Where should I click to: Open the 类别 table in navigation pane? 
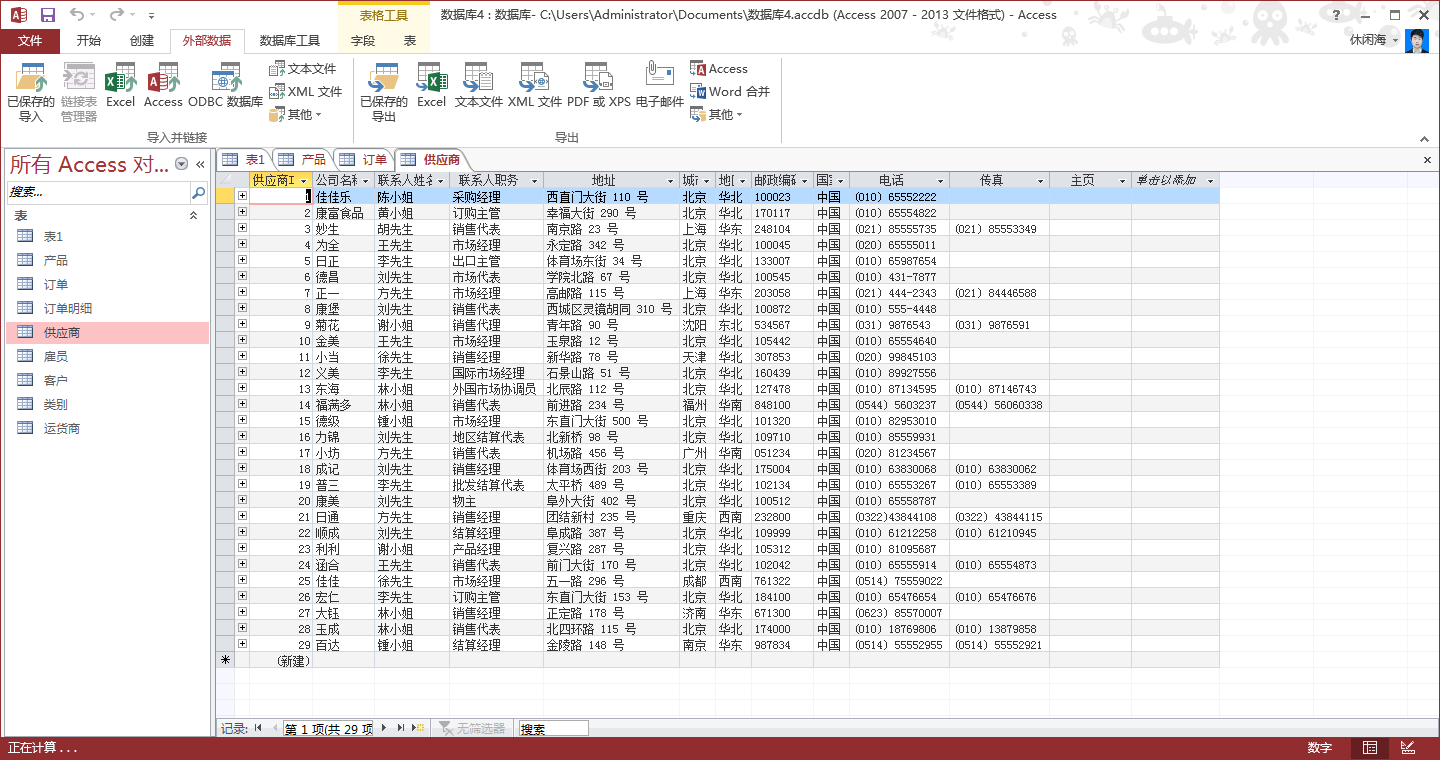(x=108, y=404)
